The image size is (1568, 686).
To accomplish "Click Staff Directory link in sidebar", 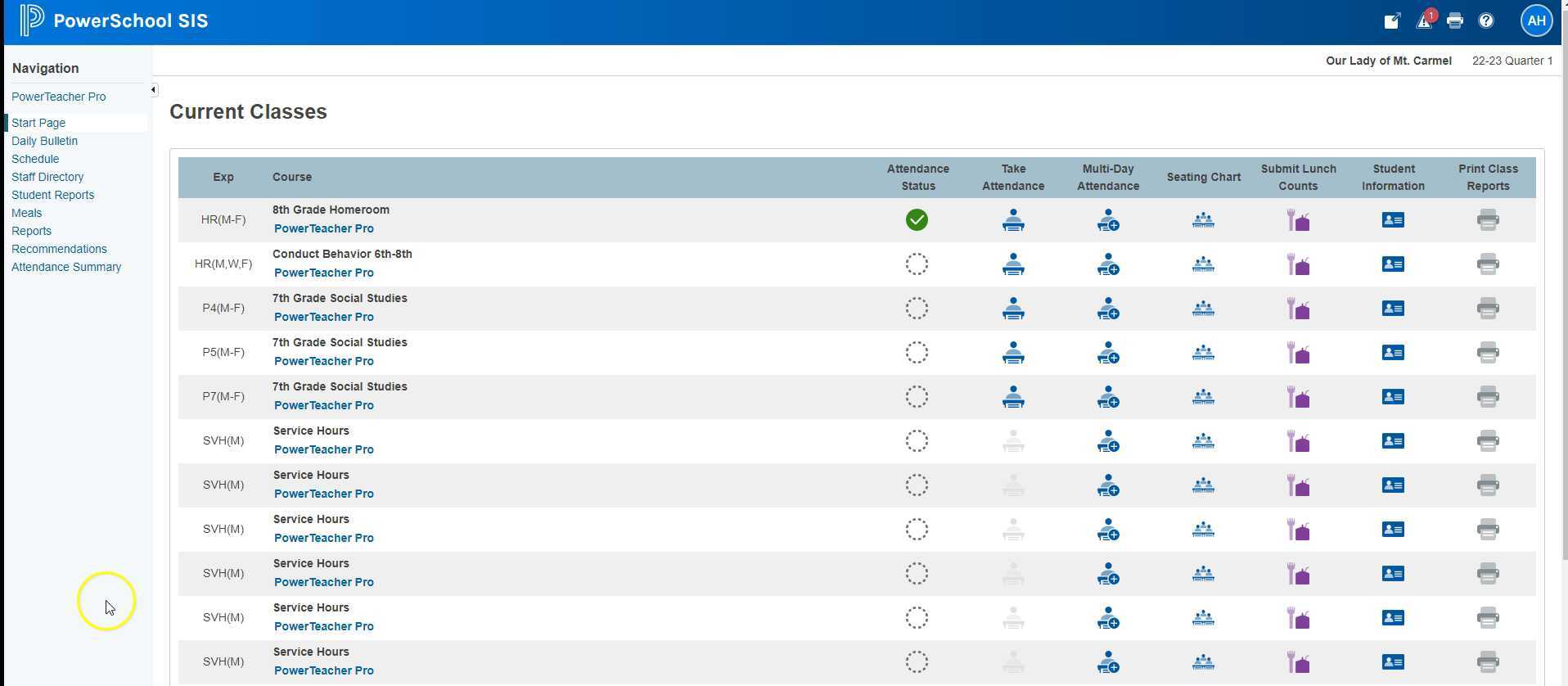I will pyautogui.click(x=47, y=177).
